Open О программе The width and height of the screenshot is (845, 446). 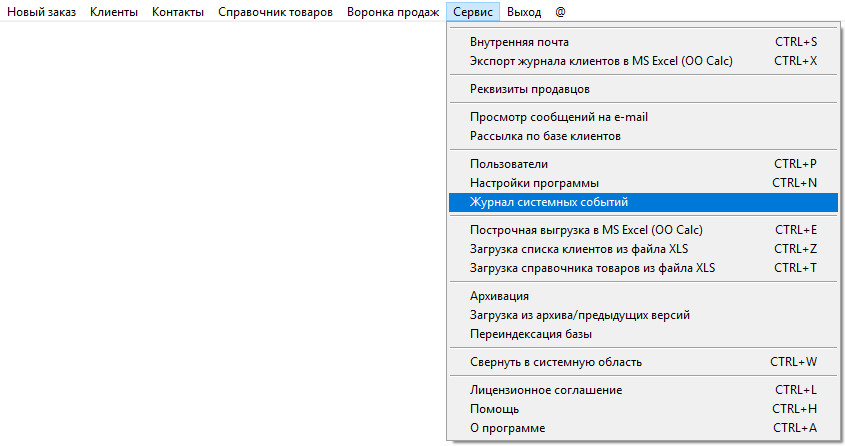tap(508, 428)
